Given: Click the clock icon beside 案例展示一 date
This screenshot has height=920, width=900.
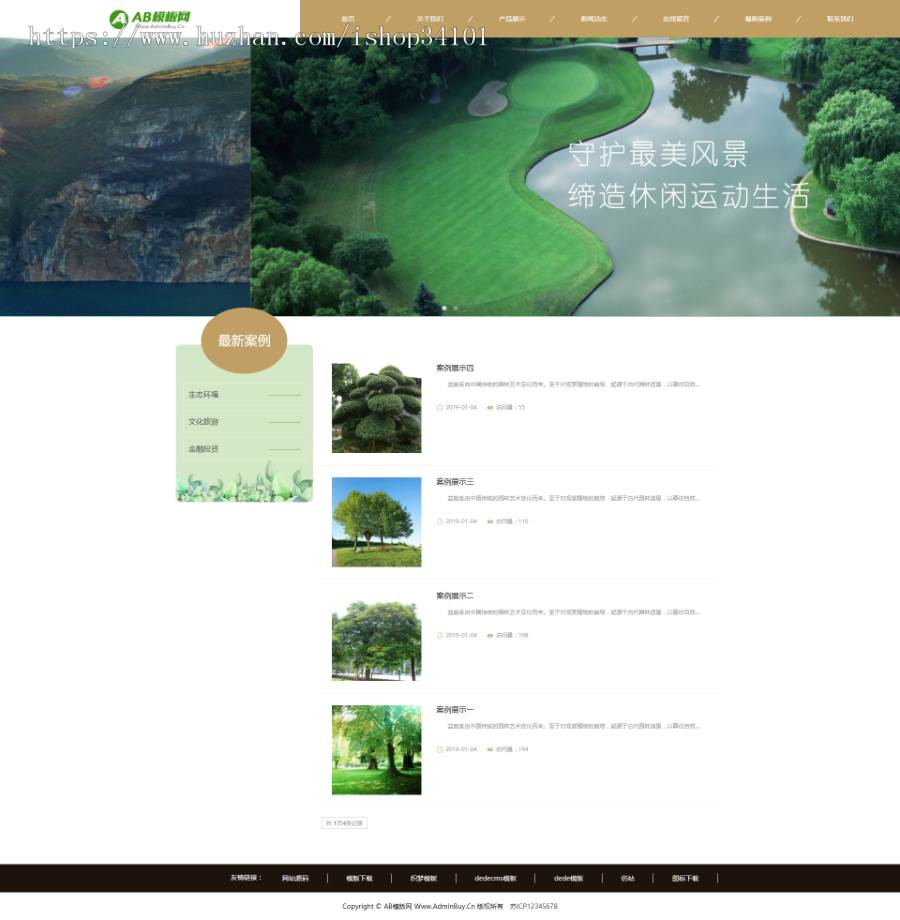Looking at the screenshot, I should tap(440, 749).
